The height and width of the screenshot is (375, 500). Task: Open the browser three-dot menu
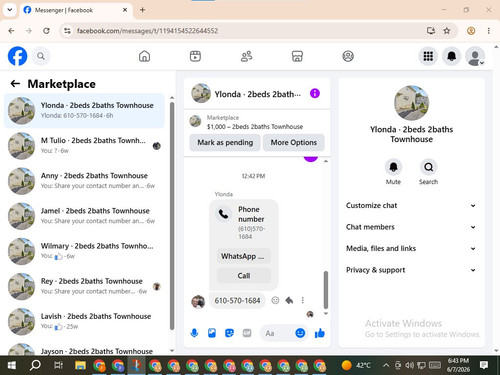coord(488,31)
